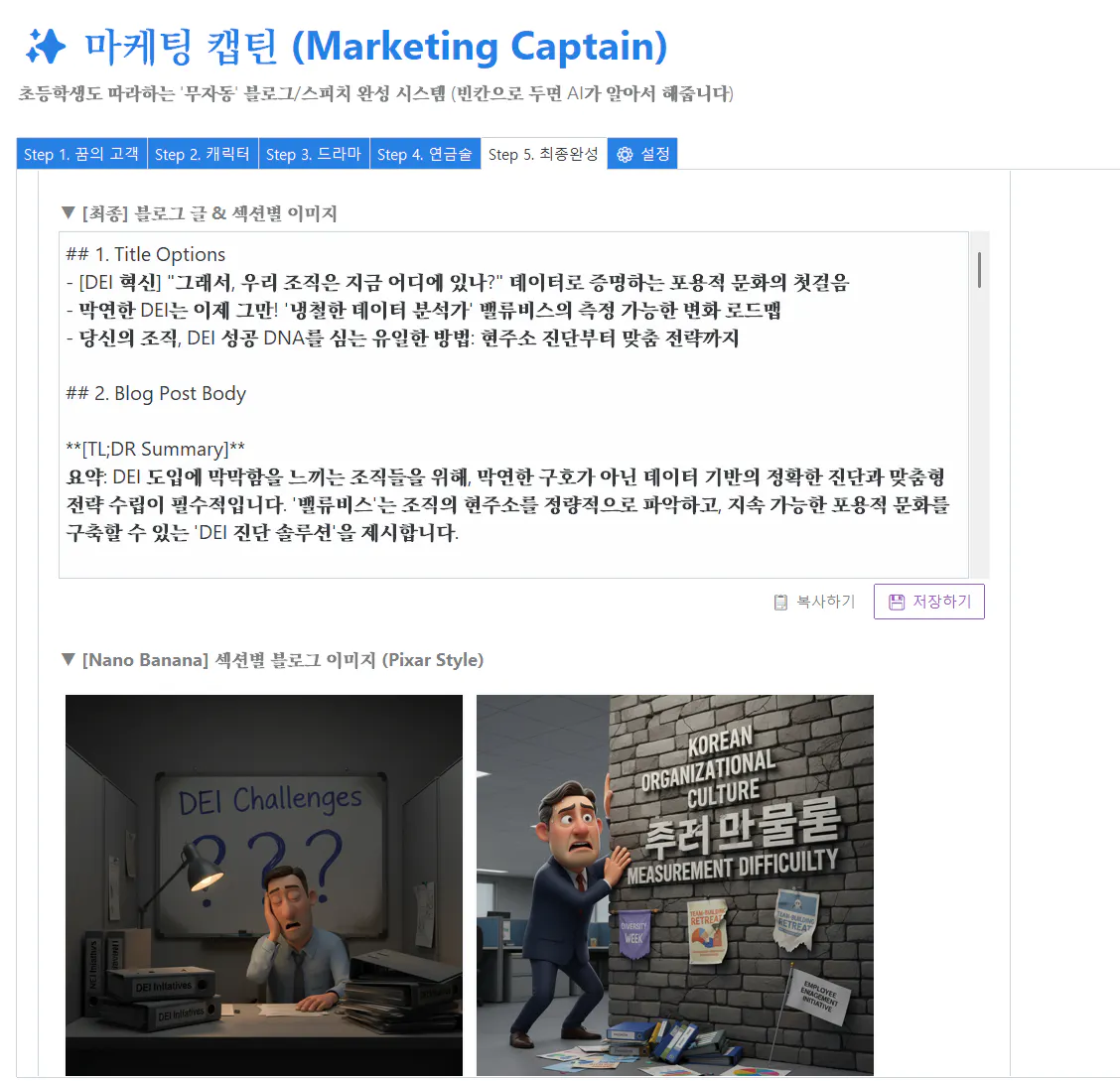The image size is (1120, 1081).
Task: Switch to the Step 4. 연금술 tab
Action: click(x=425, y=153)
